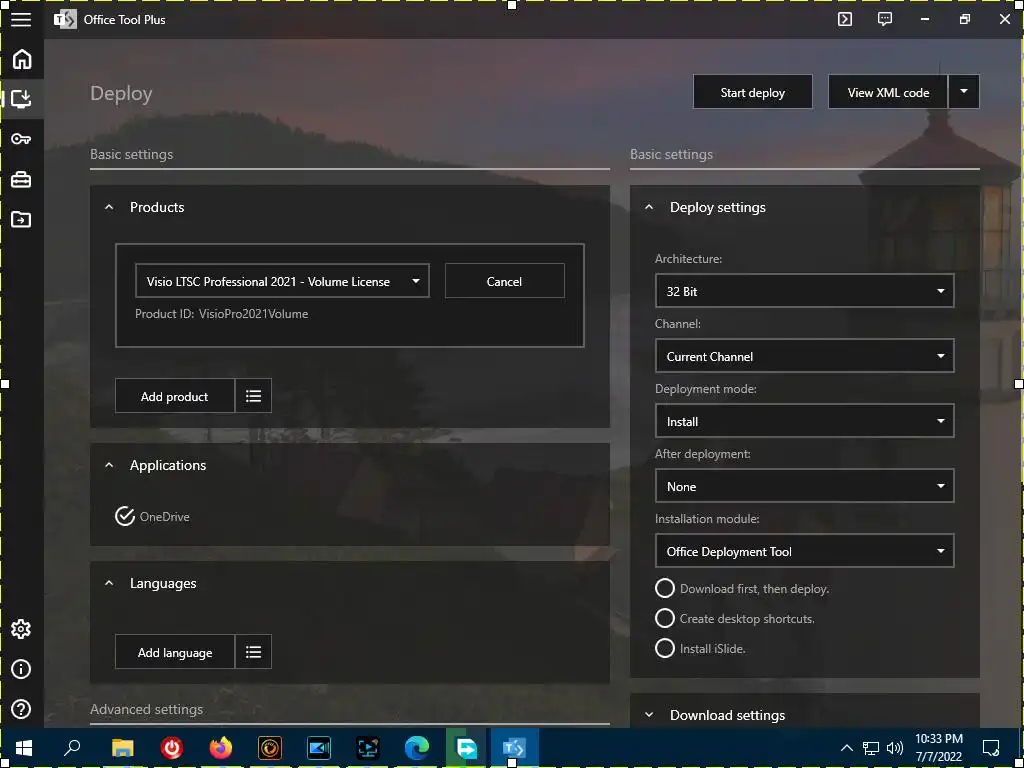Click the View XML code button

[888, 91]
